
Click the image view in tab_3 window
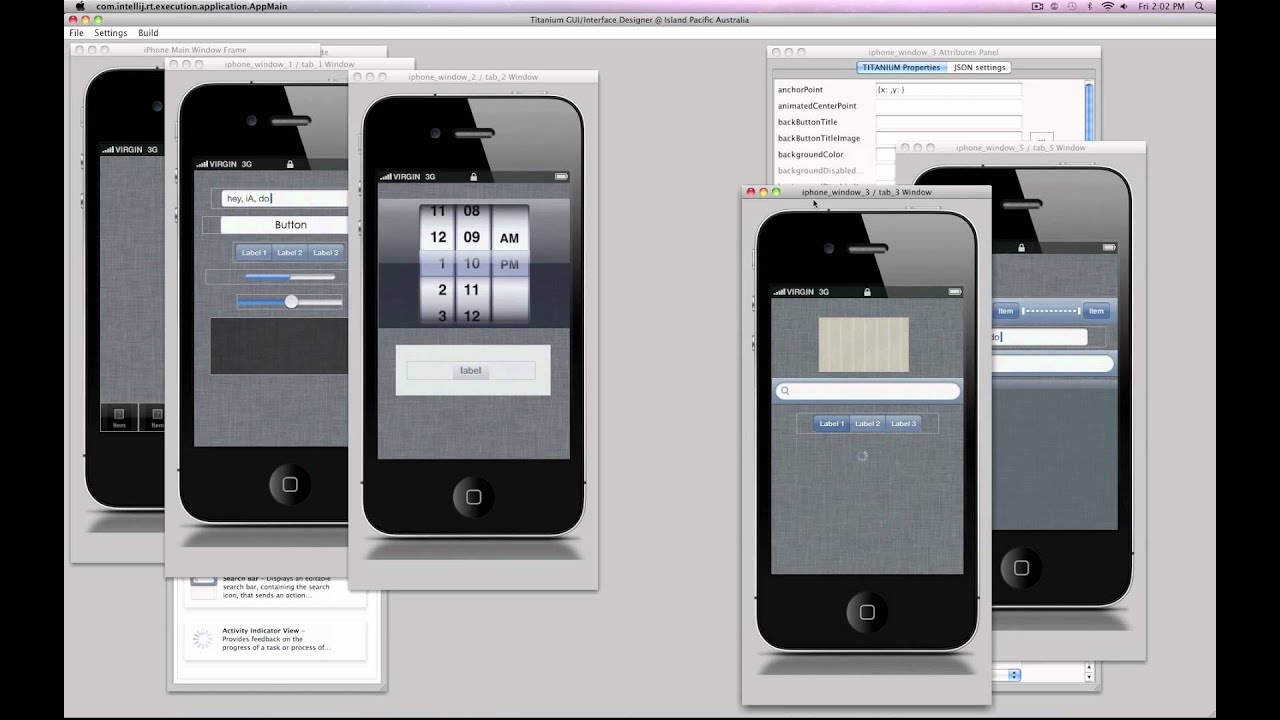pos(864,345)
